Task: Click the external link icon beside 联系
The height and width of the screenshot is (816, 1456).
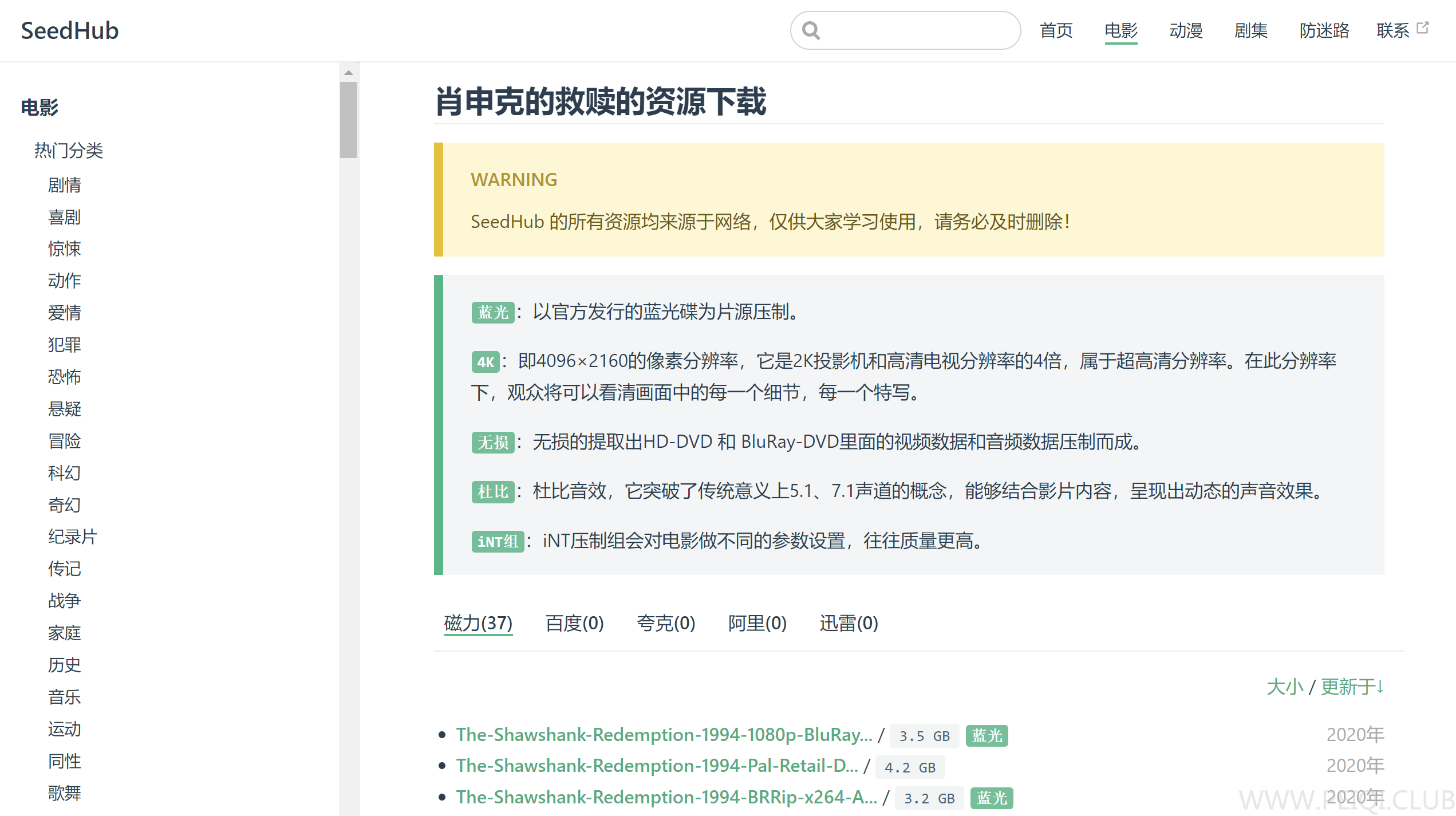Action: point(1423,28)
